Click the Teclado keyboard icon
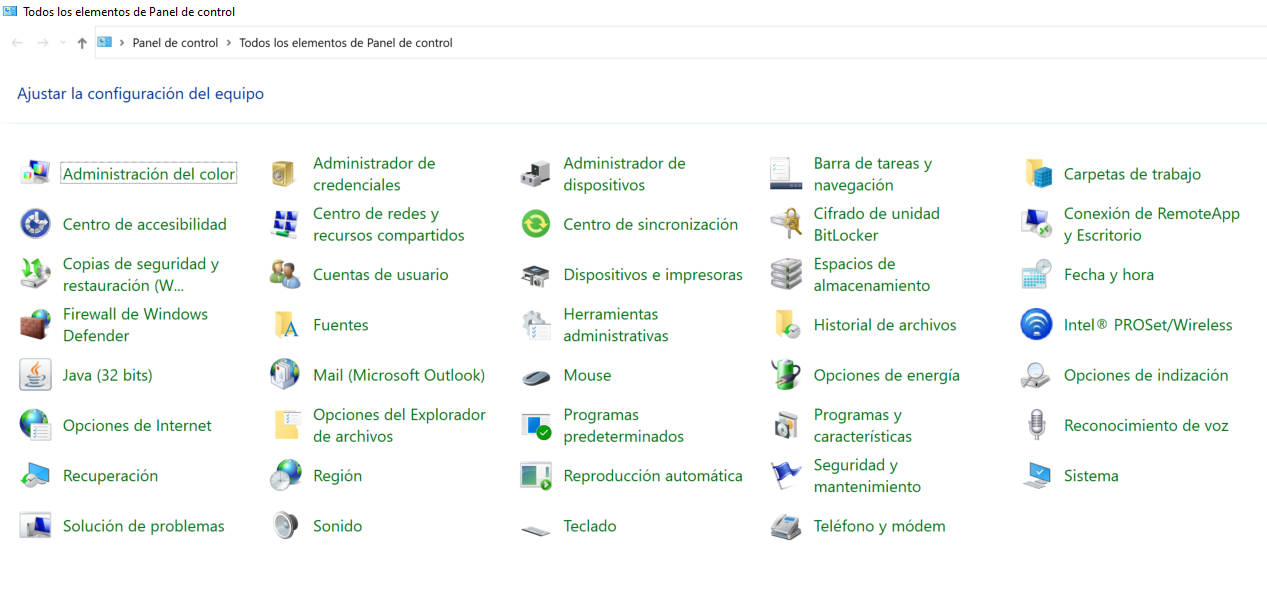The width and height of the screenshot is (1267, 597). [x=536, y=530]
